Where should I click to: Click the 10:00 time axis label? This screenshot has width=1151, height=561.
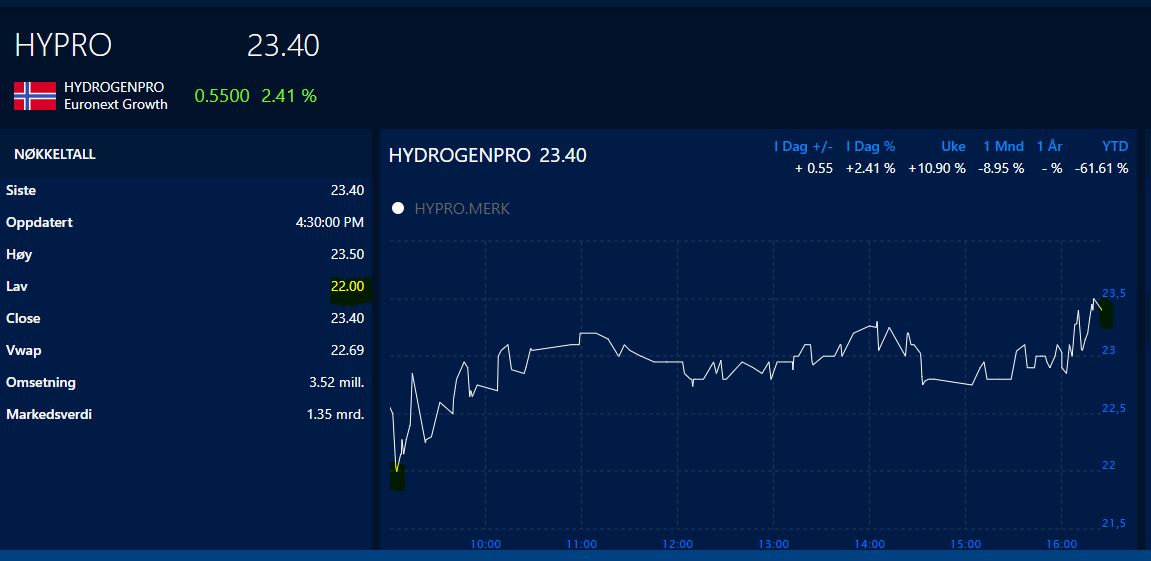485,544
